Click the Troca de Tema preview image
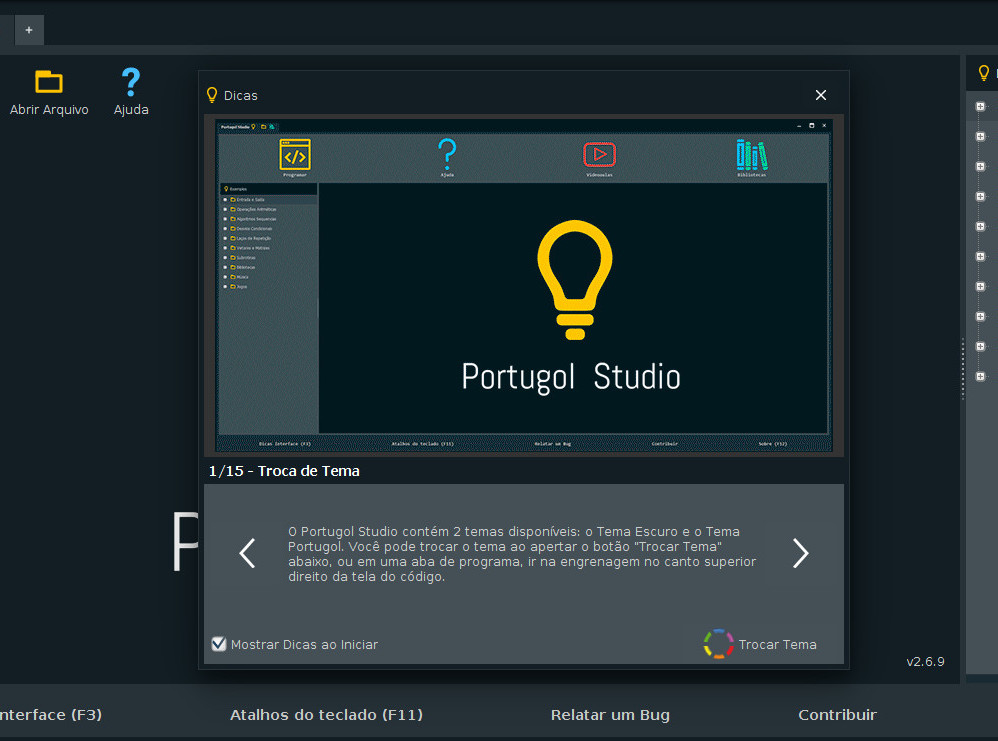 (524, 285)
